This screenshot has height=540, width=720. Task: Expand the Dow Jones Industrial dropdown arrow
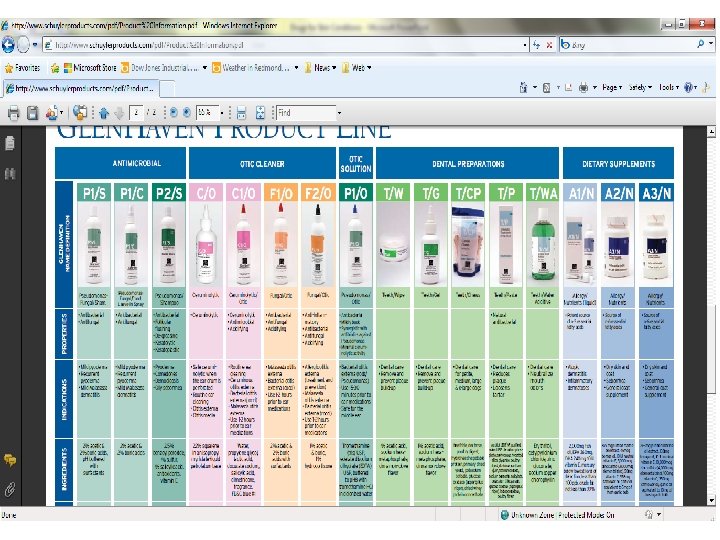[x=204, y=68]
